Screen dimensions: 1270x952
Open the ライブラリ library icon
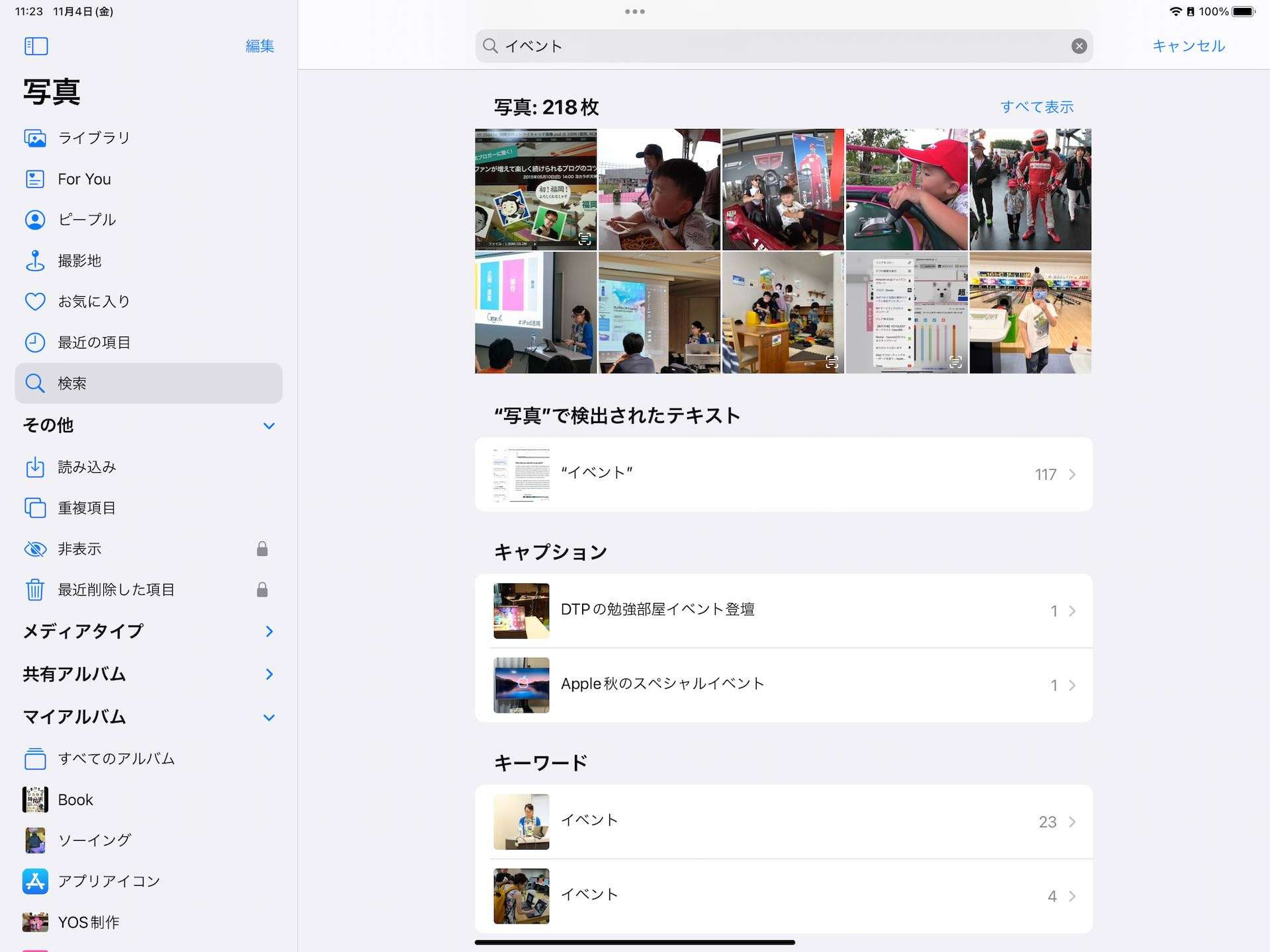tap(35, 138)
